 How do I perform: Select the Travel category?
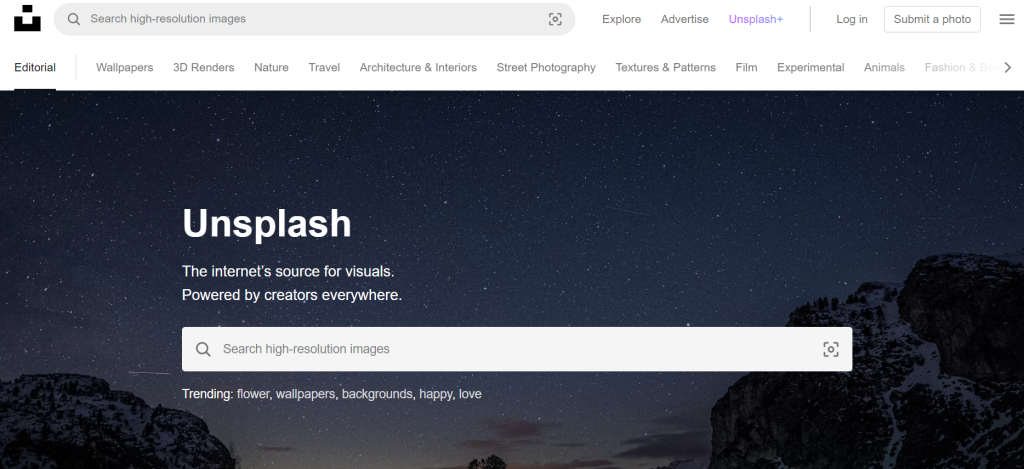(x=324, y=67)
